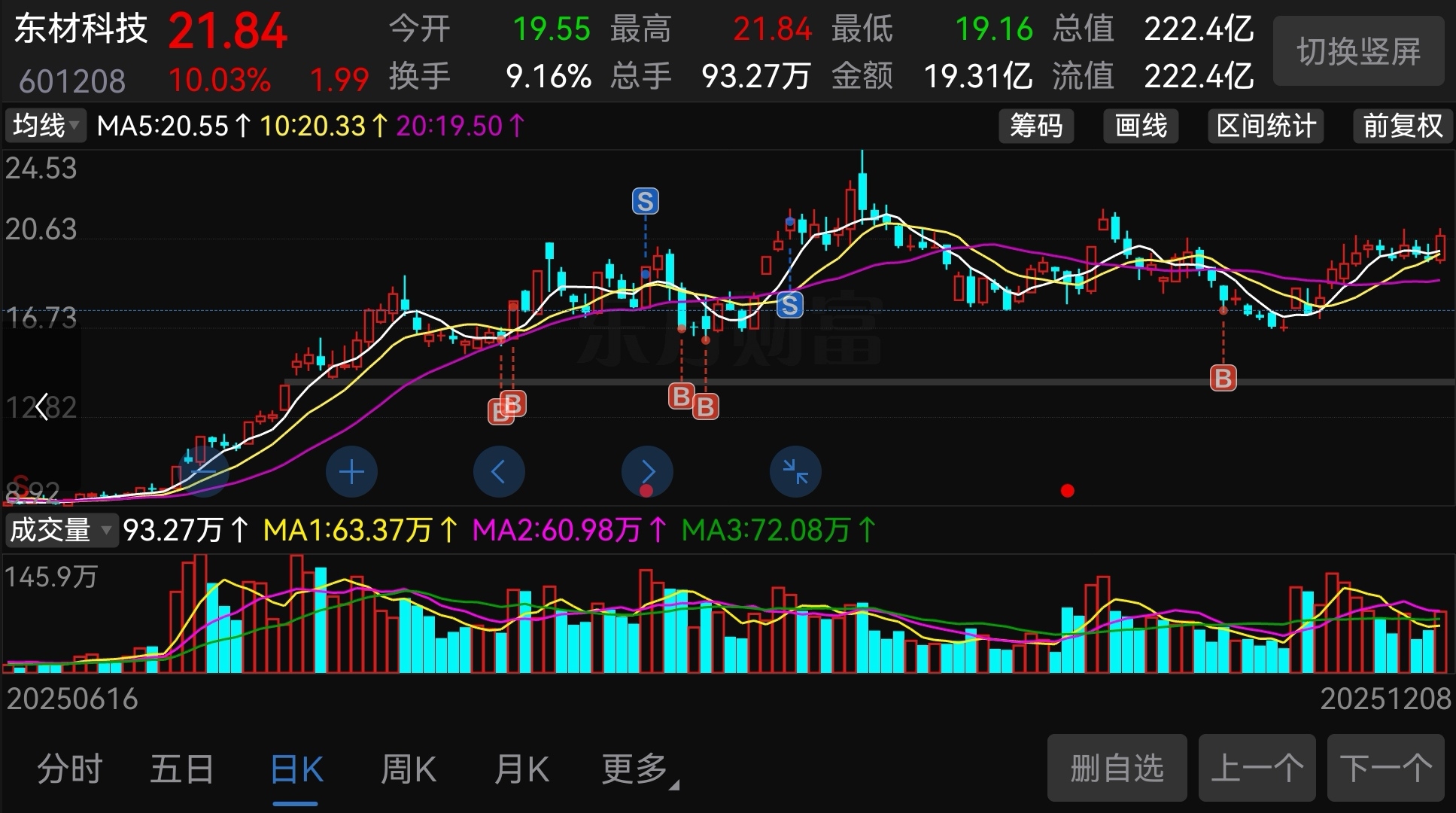Open the 画线 drawing tool
Screen dimensions: 1456x813
click(x=1140, y=126)
